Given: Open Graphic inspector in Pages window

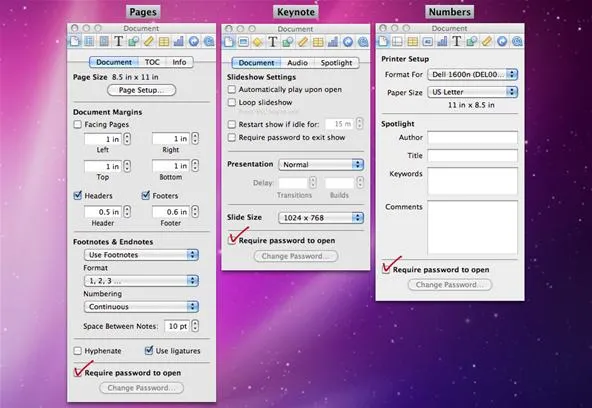Looking at the screenshot, I should click(133, 41).
